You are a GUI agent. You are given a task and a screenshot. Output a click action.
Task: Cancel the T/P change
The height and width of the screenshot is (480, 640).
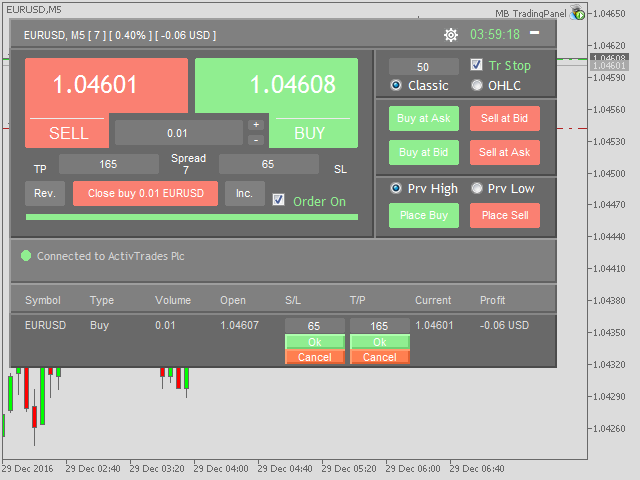coord(380,357)
